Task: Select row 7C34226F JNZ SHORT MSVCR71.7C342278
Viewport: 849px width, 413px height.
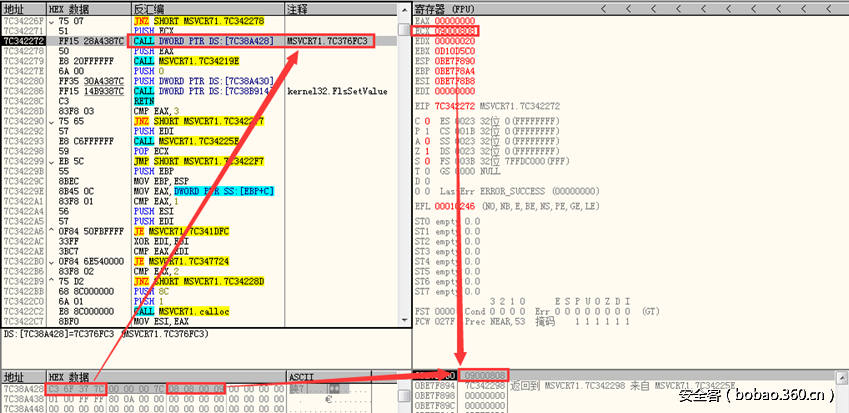Action: (198, 21)
